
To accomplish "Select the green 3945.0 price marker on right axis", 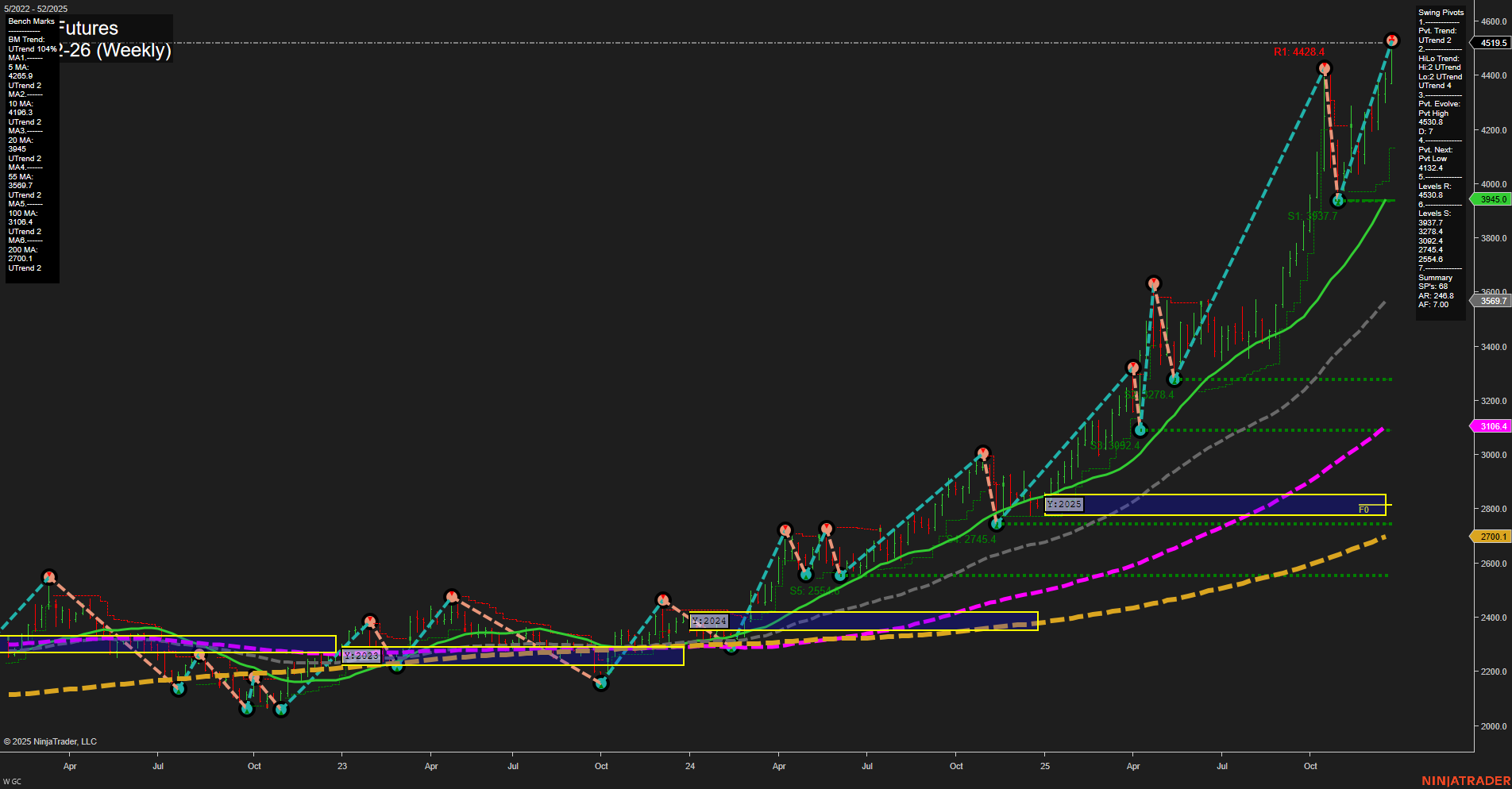I will [1491, 199].
